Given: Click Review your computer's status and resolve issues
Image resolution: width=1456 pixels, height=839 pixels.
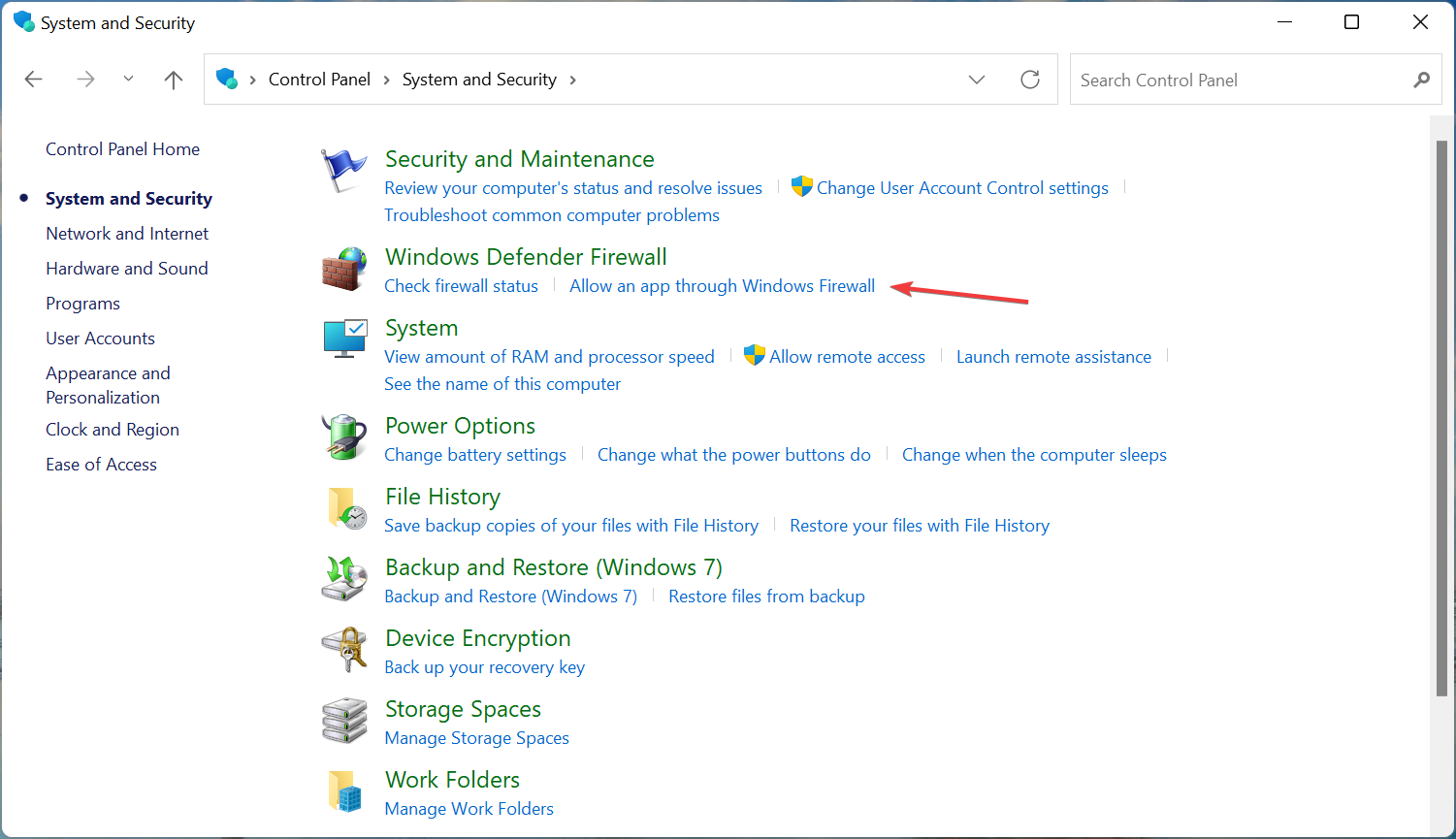Looking at the screenshot, I should [x=573, y=188].
